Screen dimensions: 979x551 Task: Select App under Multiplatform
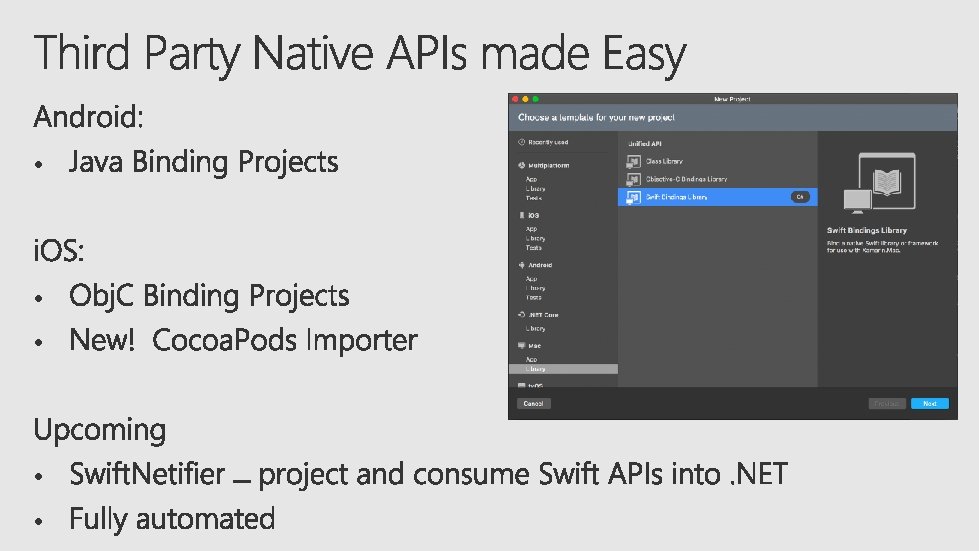[531, 179]
